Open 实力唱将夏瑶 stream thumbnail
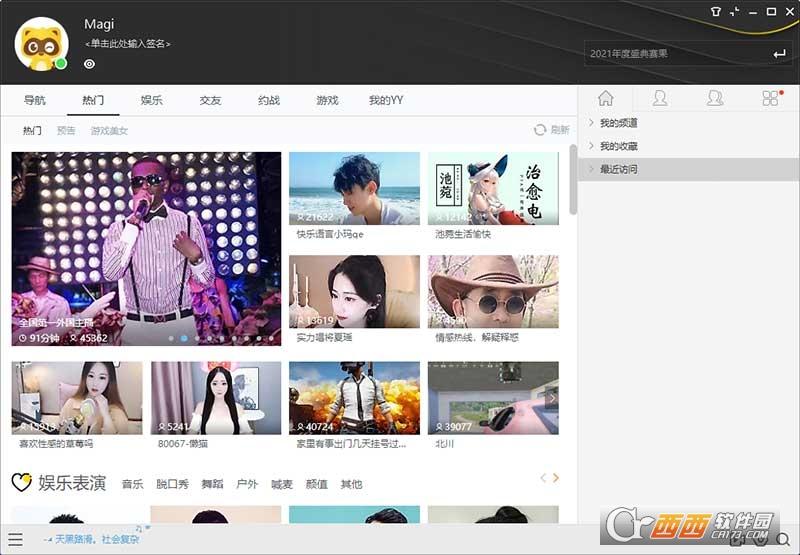The height and width of the screenshot is (555, 800). (x=354, y=292)
